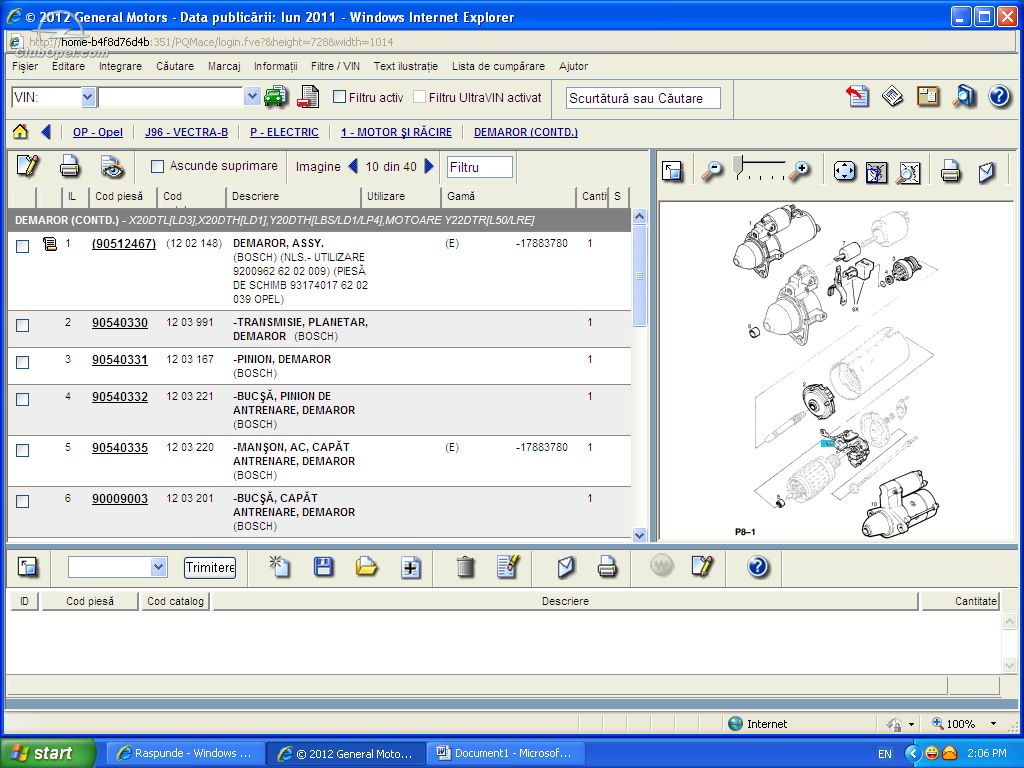Viewport: 1024px width, 768px height.
Task: Click the red arrow document icon
Action: click(x=857, y=96)
